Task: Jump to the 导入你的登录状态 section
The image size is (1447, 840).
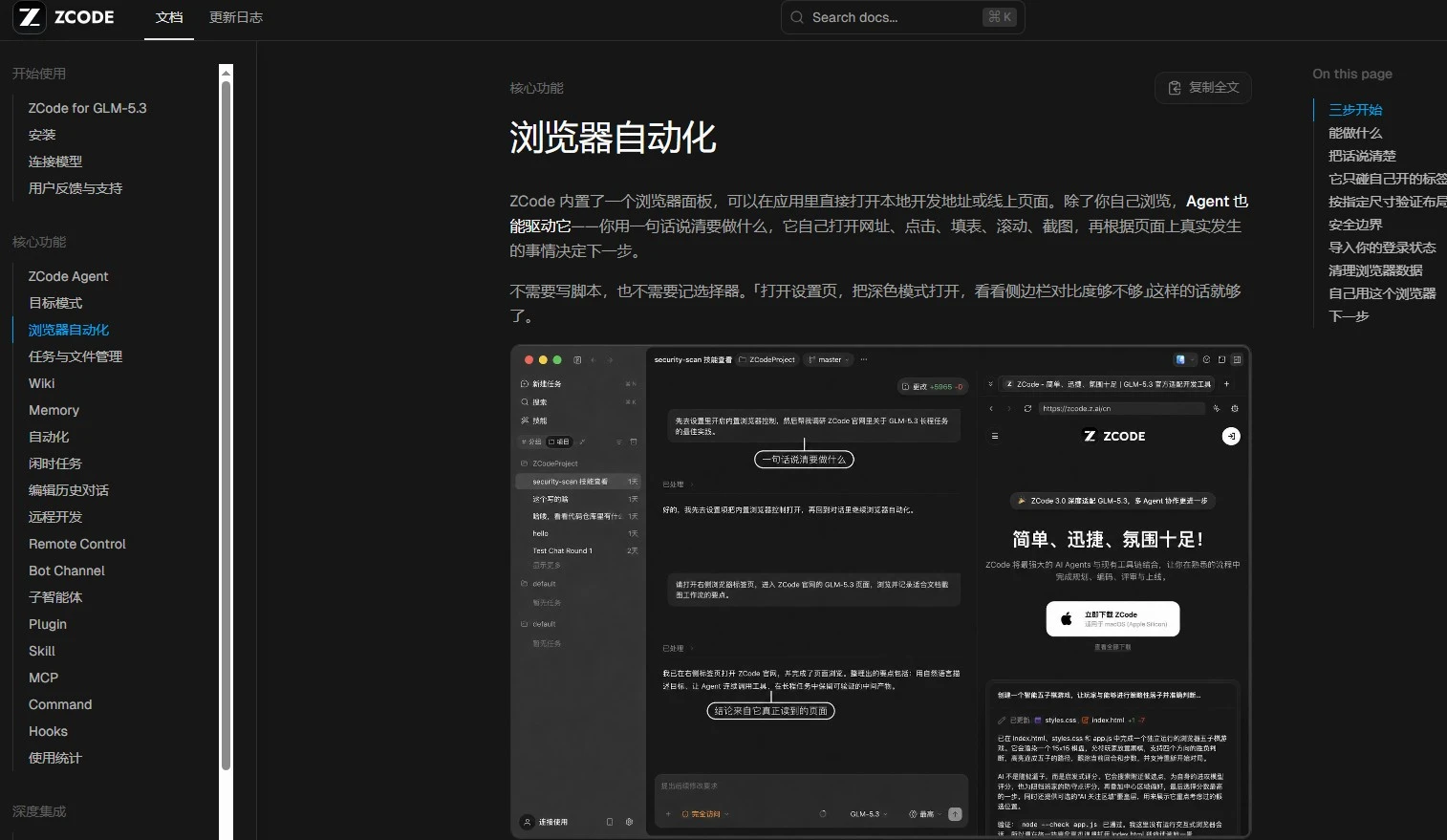Action: (x=1382, y=248)
